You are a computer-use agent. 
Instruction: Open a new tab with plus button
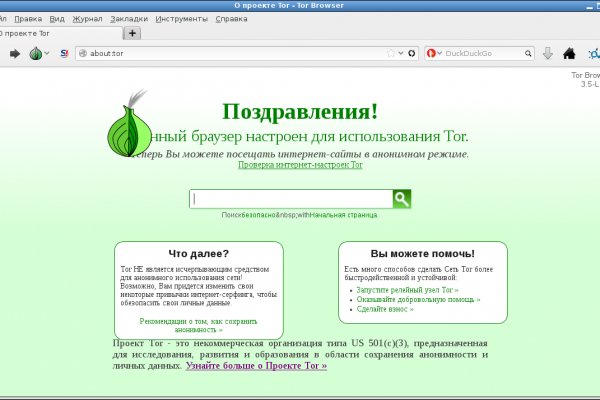point(133,33)
